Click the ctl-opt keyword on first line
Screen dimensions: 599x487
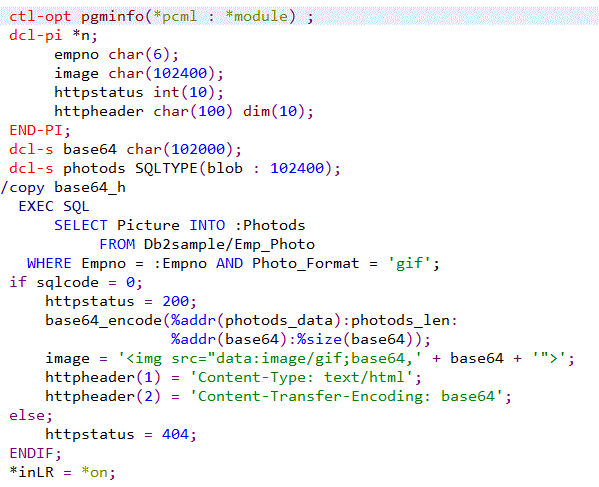coord(40,16)
